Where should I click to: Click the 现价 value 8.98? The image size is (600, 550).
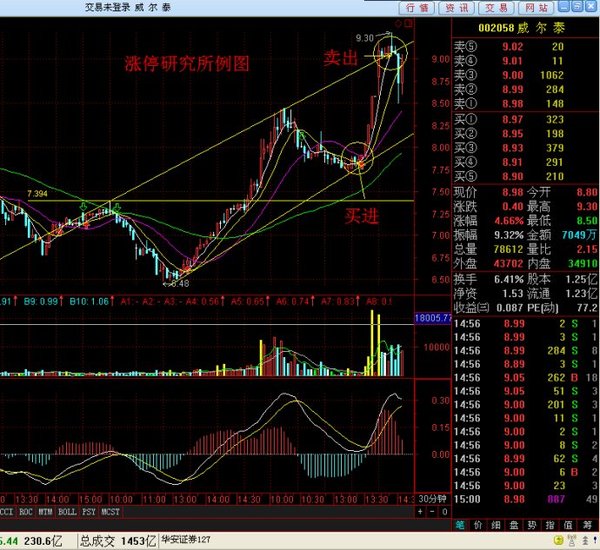click(x=512, y=192)
